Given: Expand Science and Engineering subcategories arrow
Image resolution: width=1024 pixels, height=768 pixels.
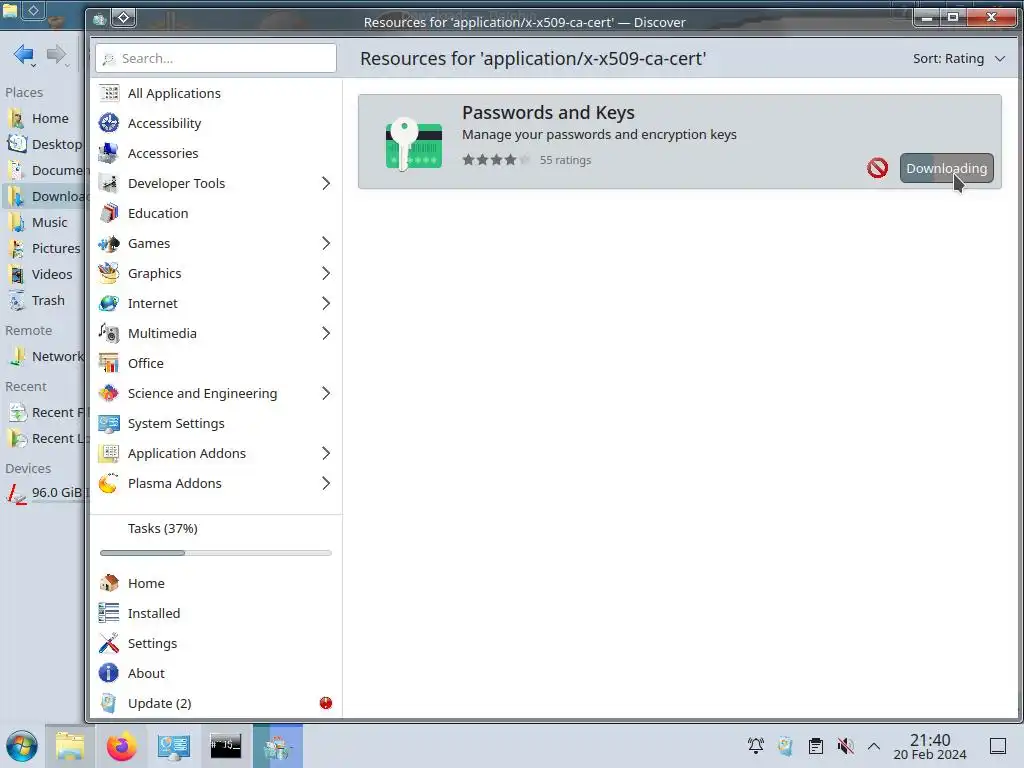Looking at the screenshot, I should pyautogui.click(x=326, y=394).
